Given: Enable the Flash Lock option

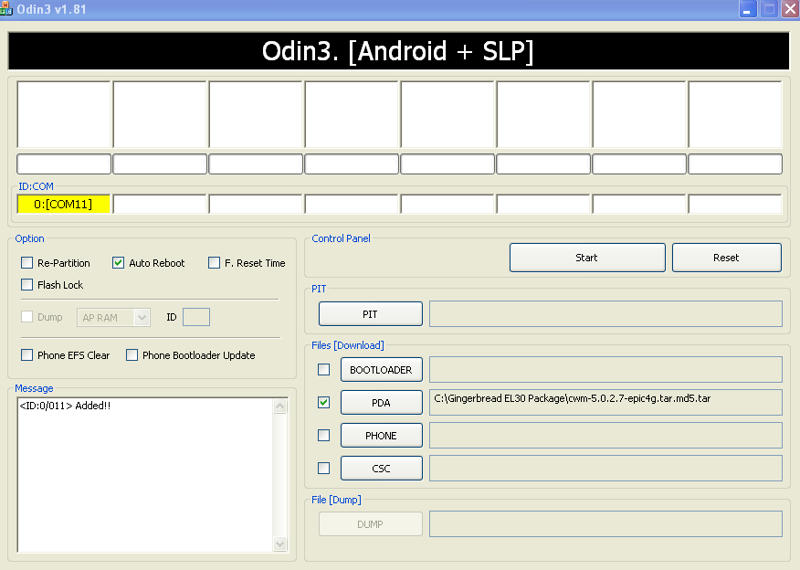Looking at the screenshot, I should (27, 284).
